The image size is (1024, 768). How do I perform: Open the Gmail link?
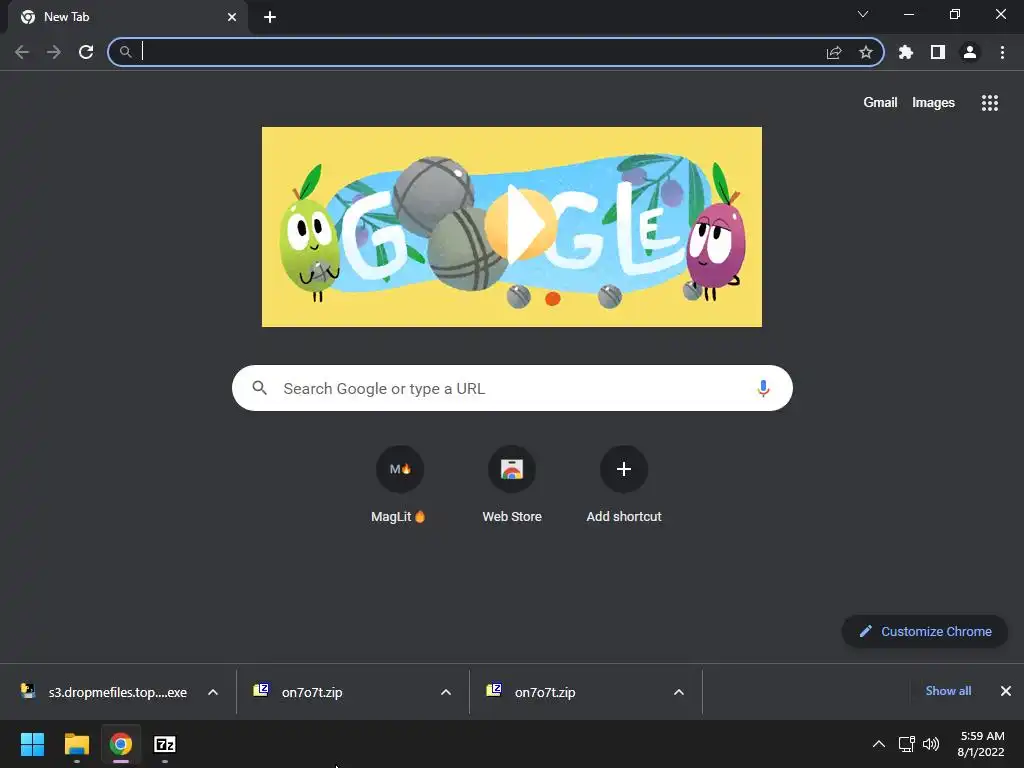(x=880, y=103)
